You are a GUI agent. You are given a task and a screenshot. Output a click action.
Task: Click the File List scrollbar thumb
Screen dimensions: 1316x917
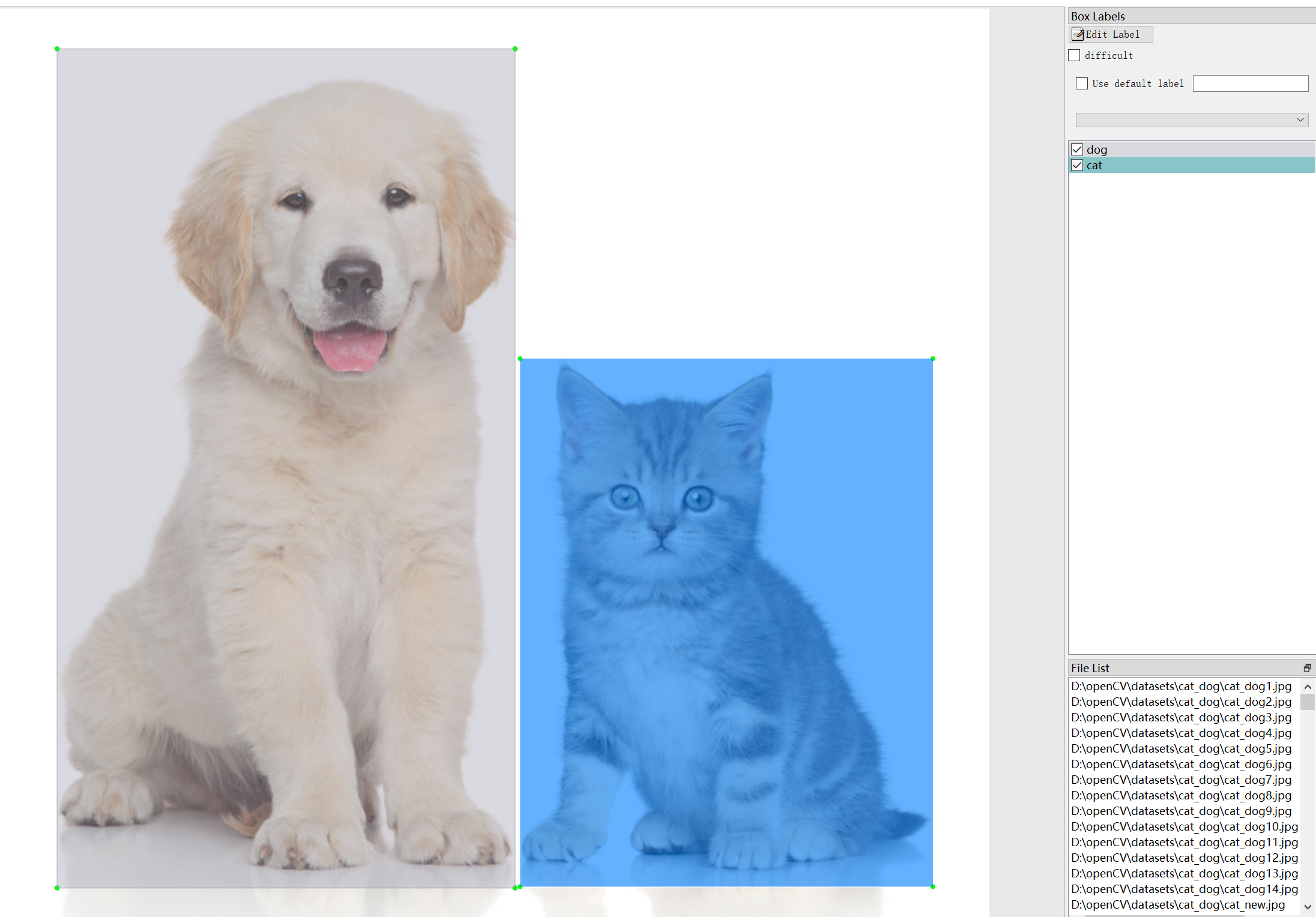tap(1308, 702)
